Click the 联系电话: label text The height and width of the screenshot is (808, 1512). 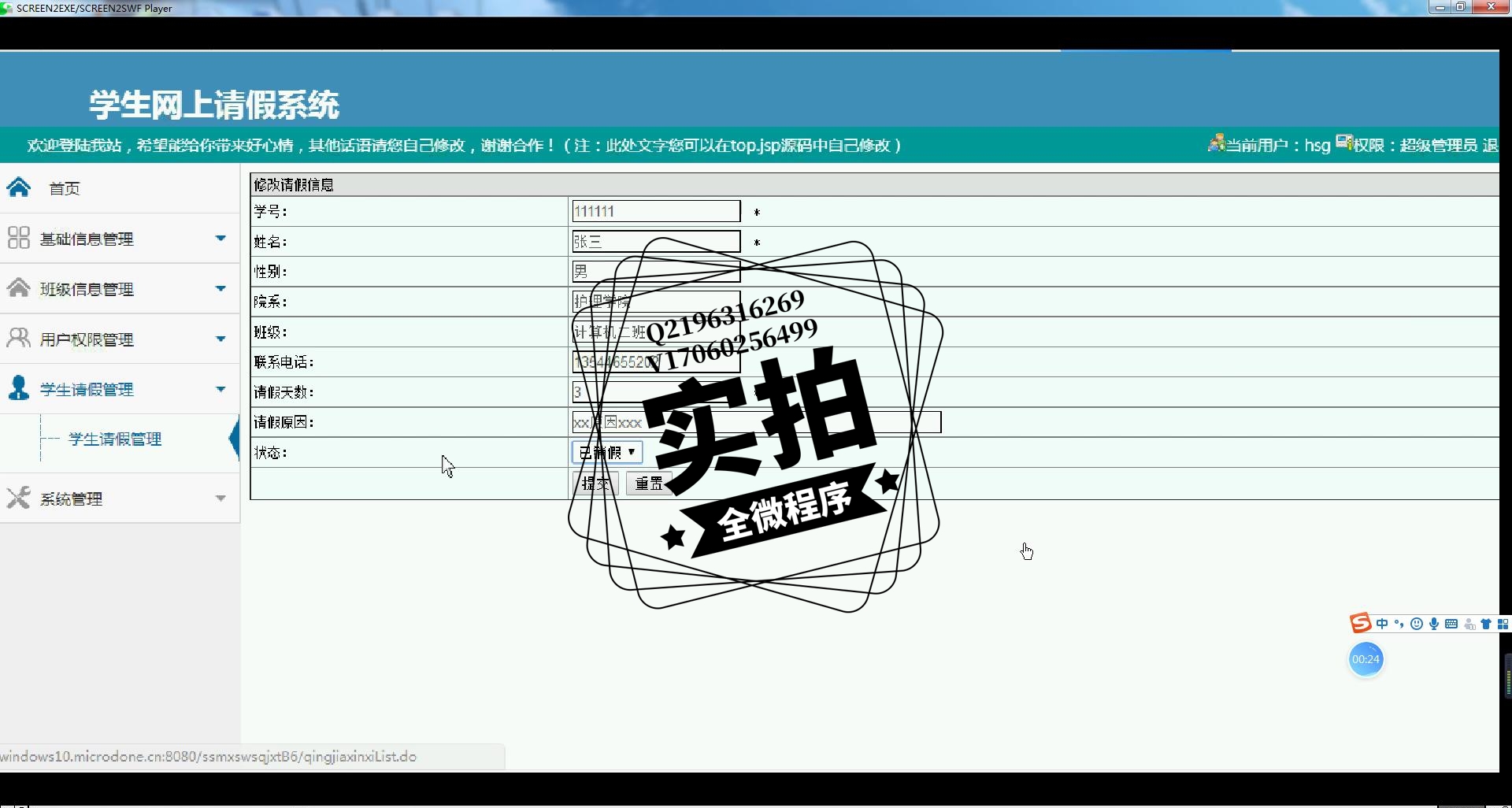[x=284, y=361]
